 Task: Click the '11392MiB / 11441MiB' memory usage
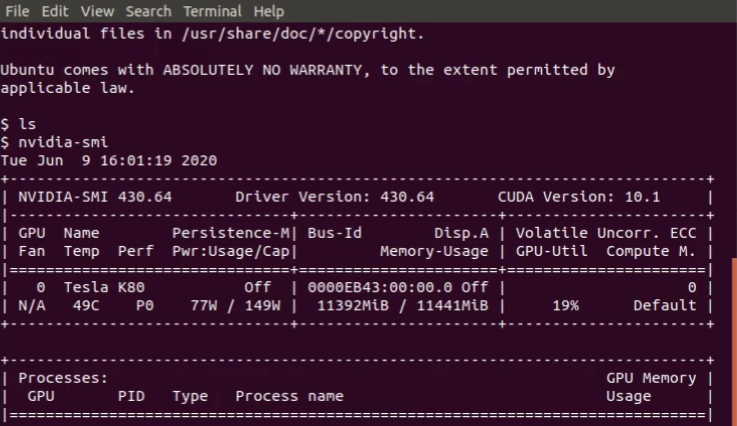[x=403, y=305]
